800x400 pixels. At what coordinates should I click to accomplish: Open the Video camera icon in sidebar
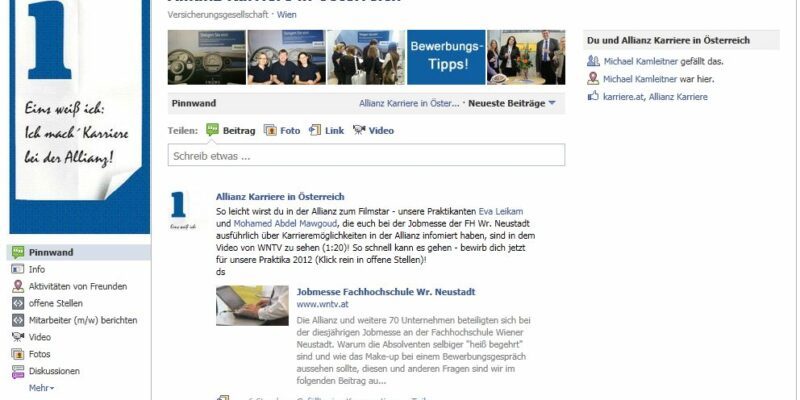tap(18, 337)
